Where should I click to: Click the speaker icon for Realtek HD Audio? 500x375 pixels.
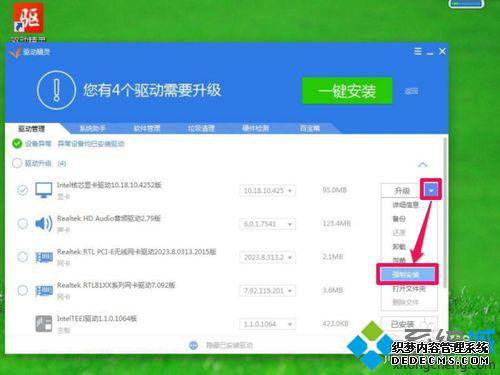coord(44,223)
